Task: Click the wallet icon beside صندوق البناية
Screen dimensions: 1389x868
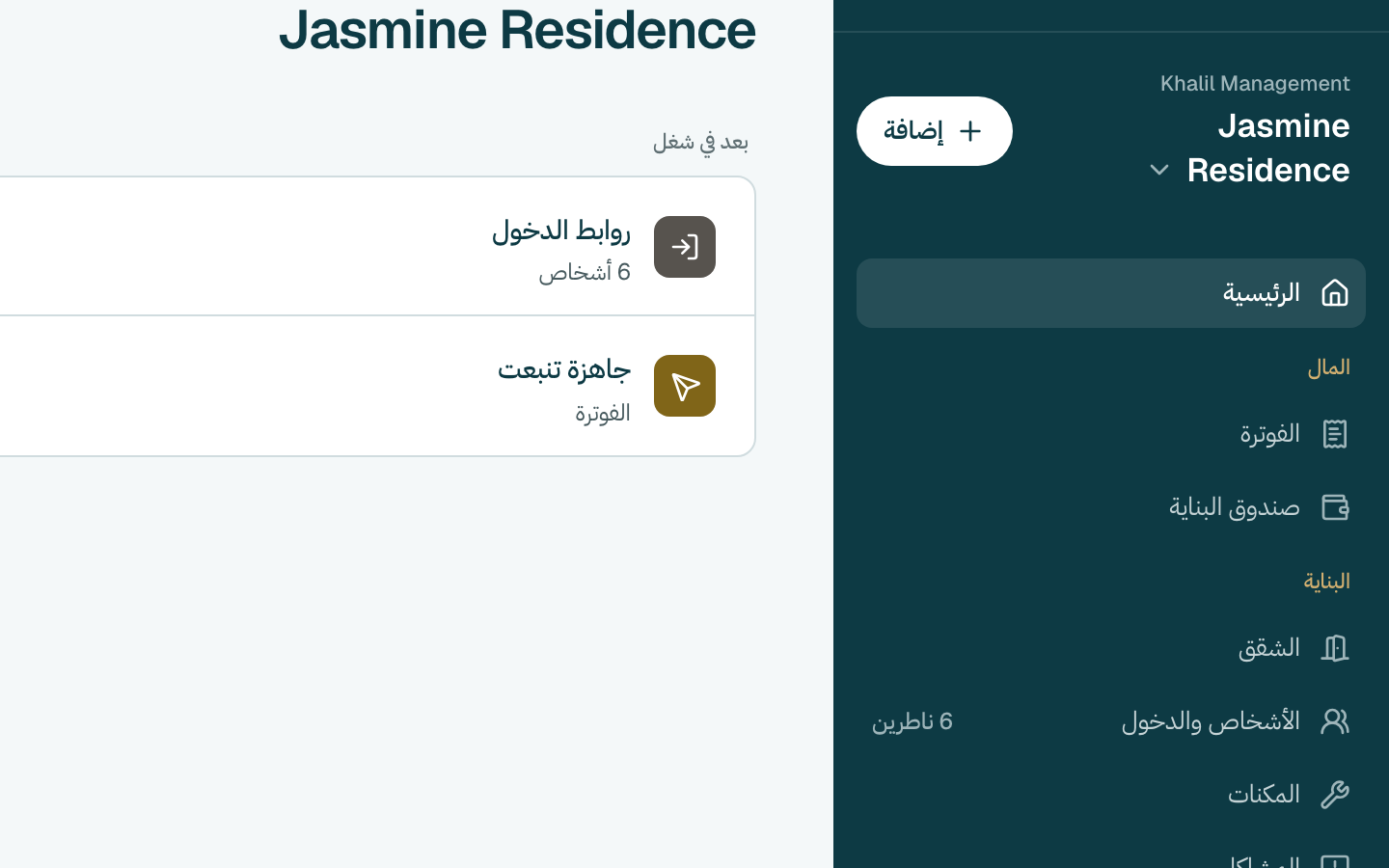Action: coord(1334,507)
